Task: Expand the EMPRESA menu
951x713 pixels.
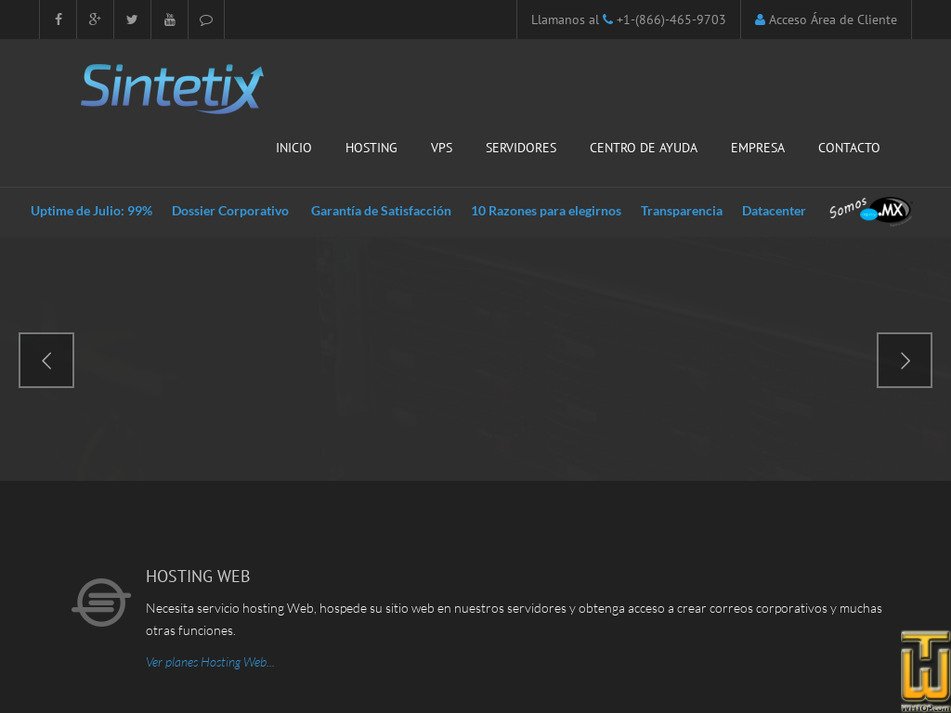Action: click(x=757, y=148)
